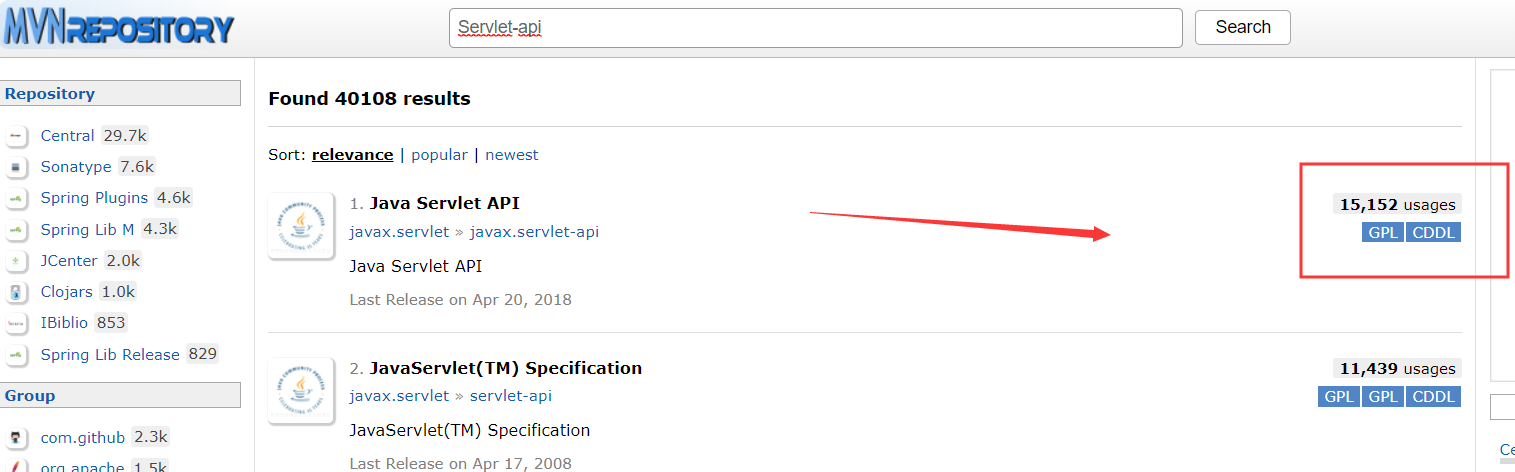Click the JCenter repository icon

16,261
